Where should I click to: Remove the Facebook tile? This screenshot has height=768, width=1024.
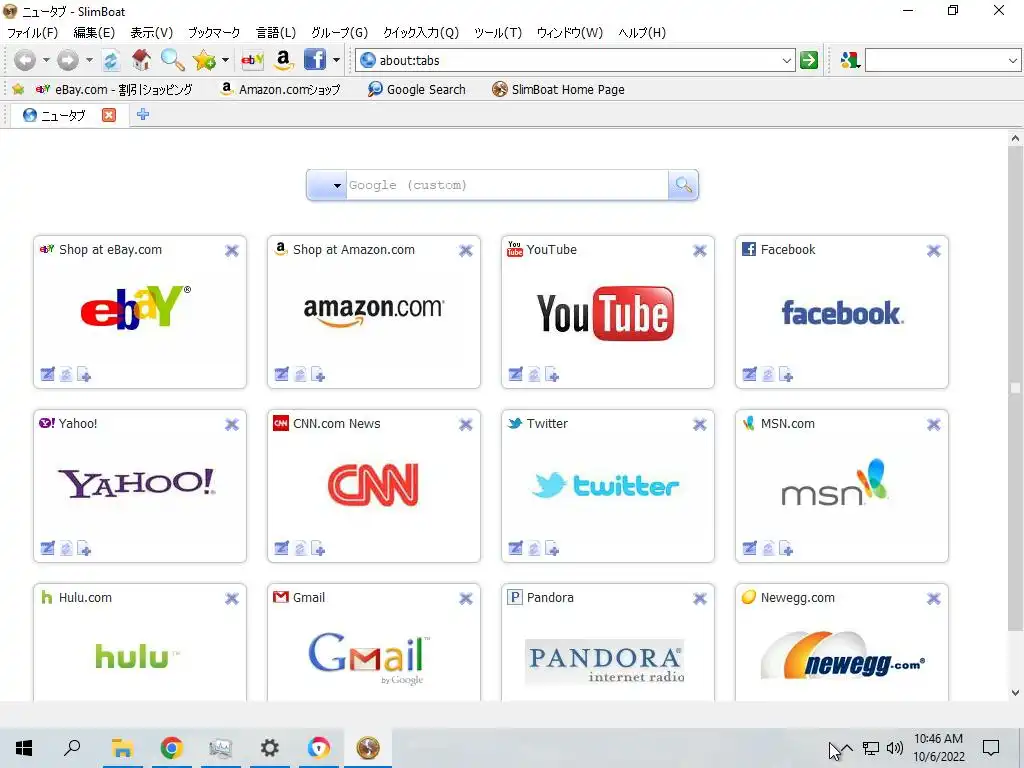[x=934, y=250]
